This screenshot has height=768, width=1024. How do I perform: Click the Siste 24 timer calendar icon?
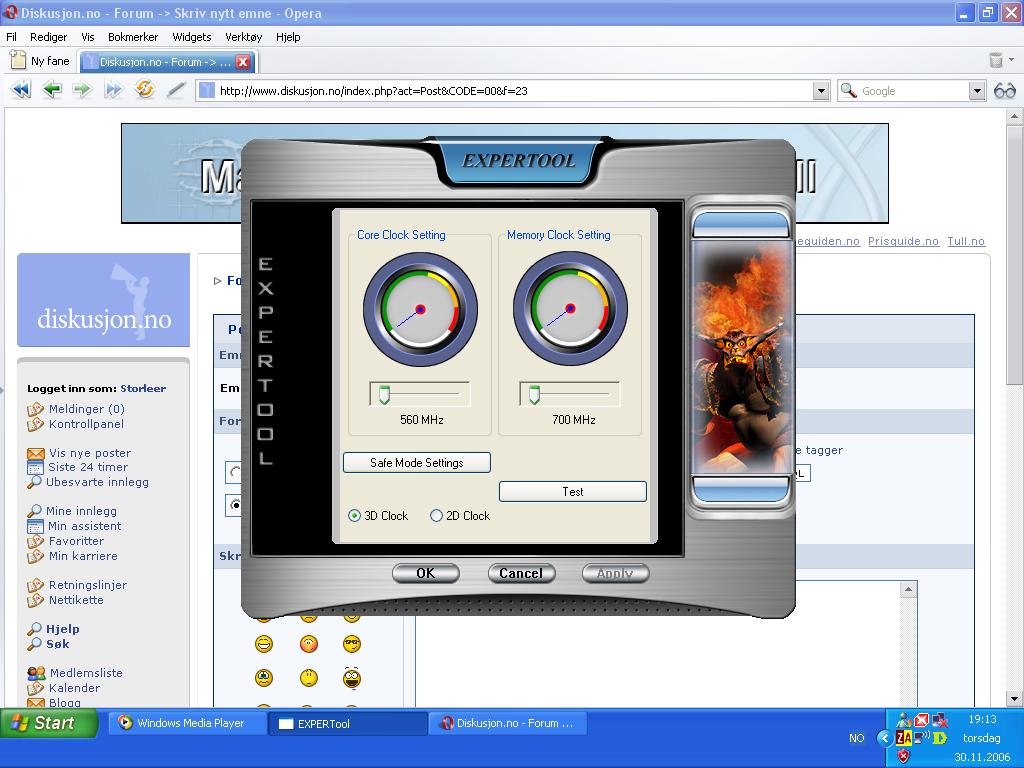coord(35,468)
